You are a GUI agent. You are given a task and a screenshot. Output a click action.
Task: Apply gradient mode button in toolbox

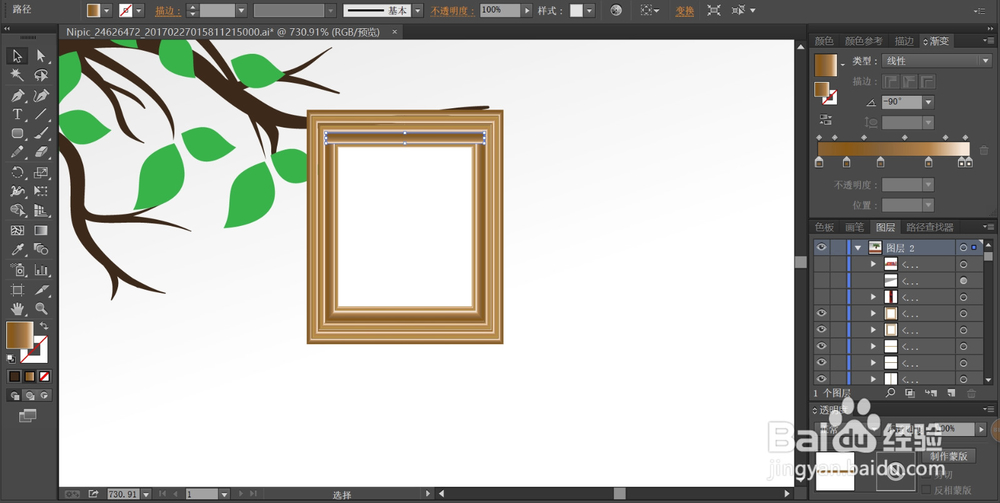pos(29,377)
